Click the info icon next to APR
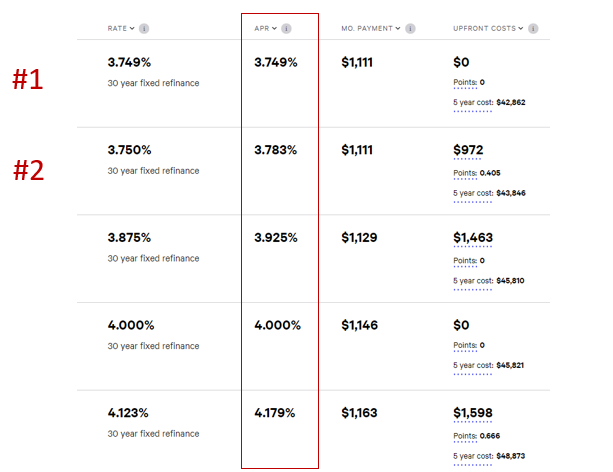The width and height of the screenshot is (613, 472). tap(286, 29)
